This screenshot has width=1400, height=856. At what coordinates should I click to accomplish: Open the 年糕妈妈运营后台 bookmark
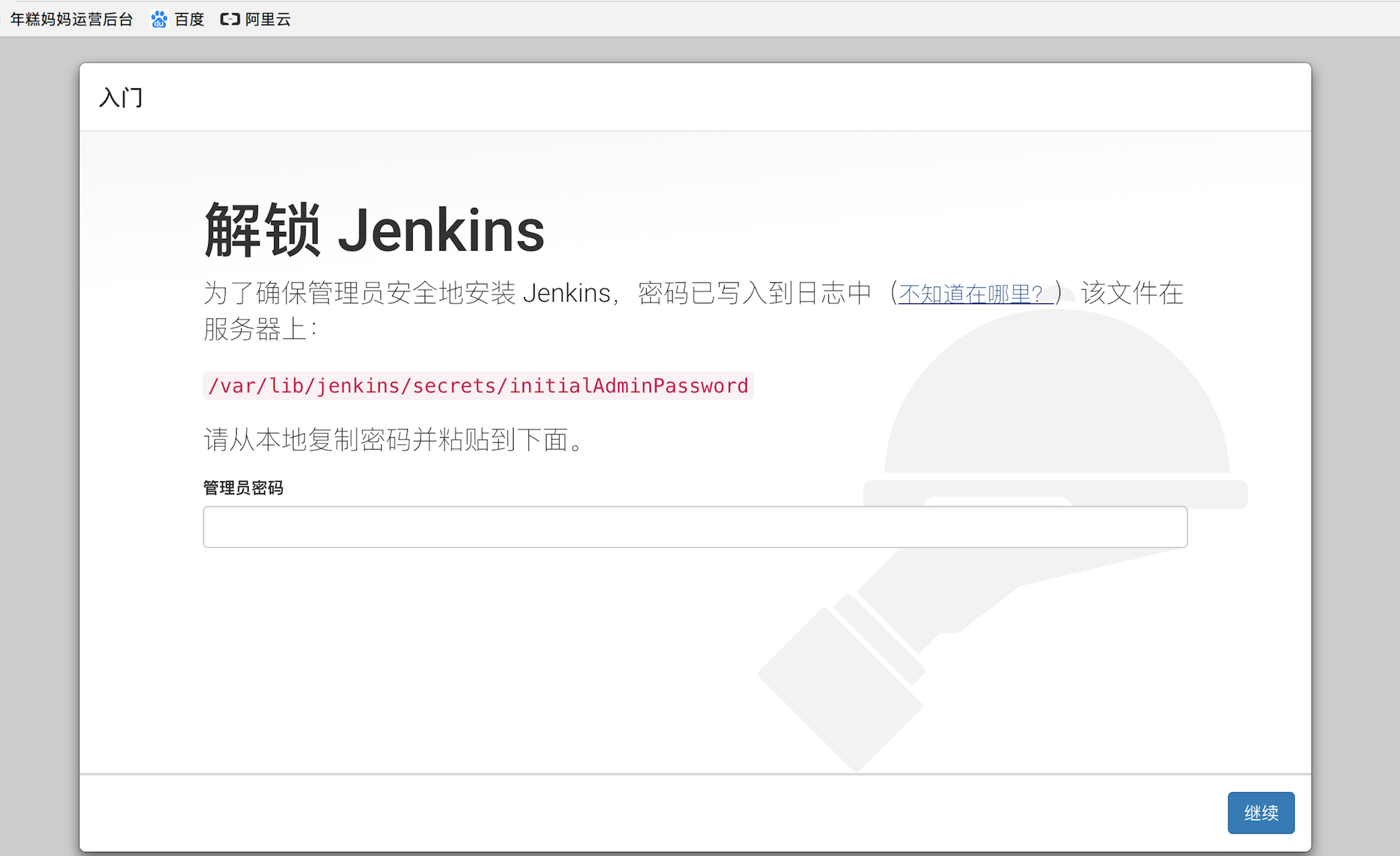pyautogui.click(x=71, y=19)
